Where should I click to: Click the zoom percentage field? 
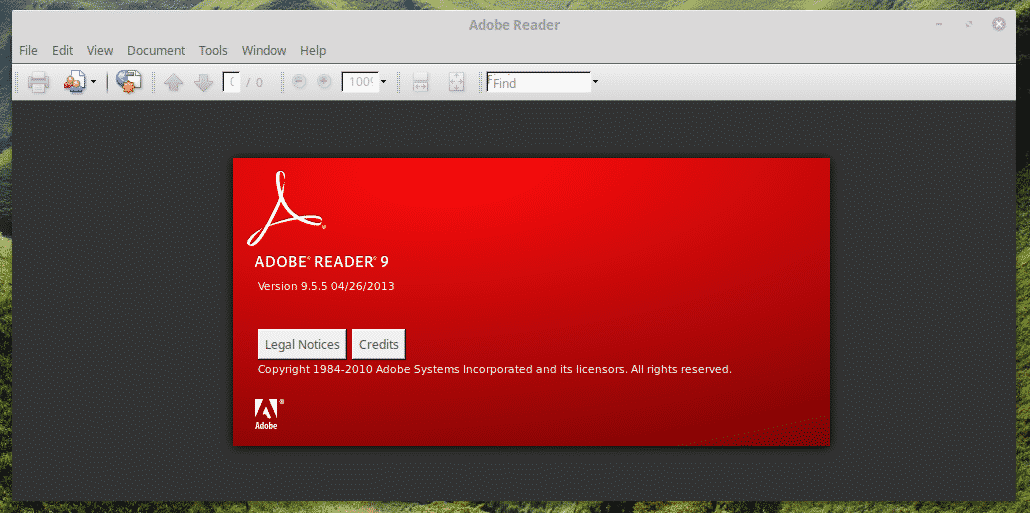[360, 82]
